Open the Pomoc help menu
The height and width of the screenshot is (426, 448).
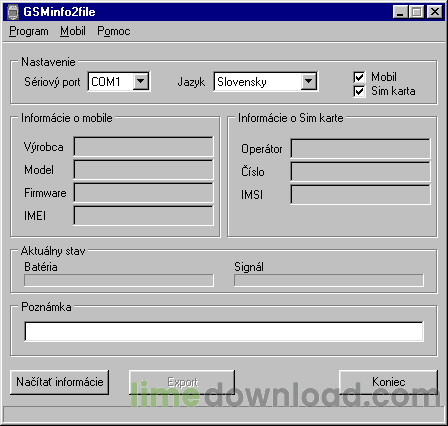click(x=113, y=31)
